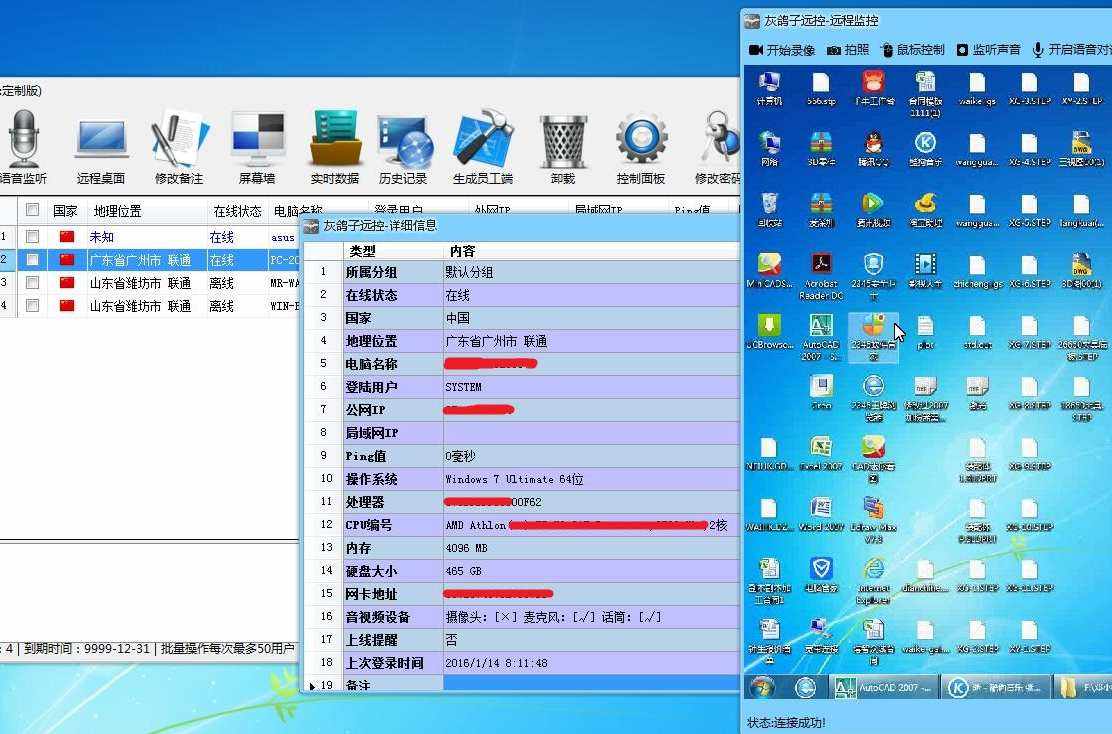
Task: Sort by the 国家 column header
Action: (x=65, y=211)
